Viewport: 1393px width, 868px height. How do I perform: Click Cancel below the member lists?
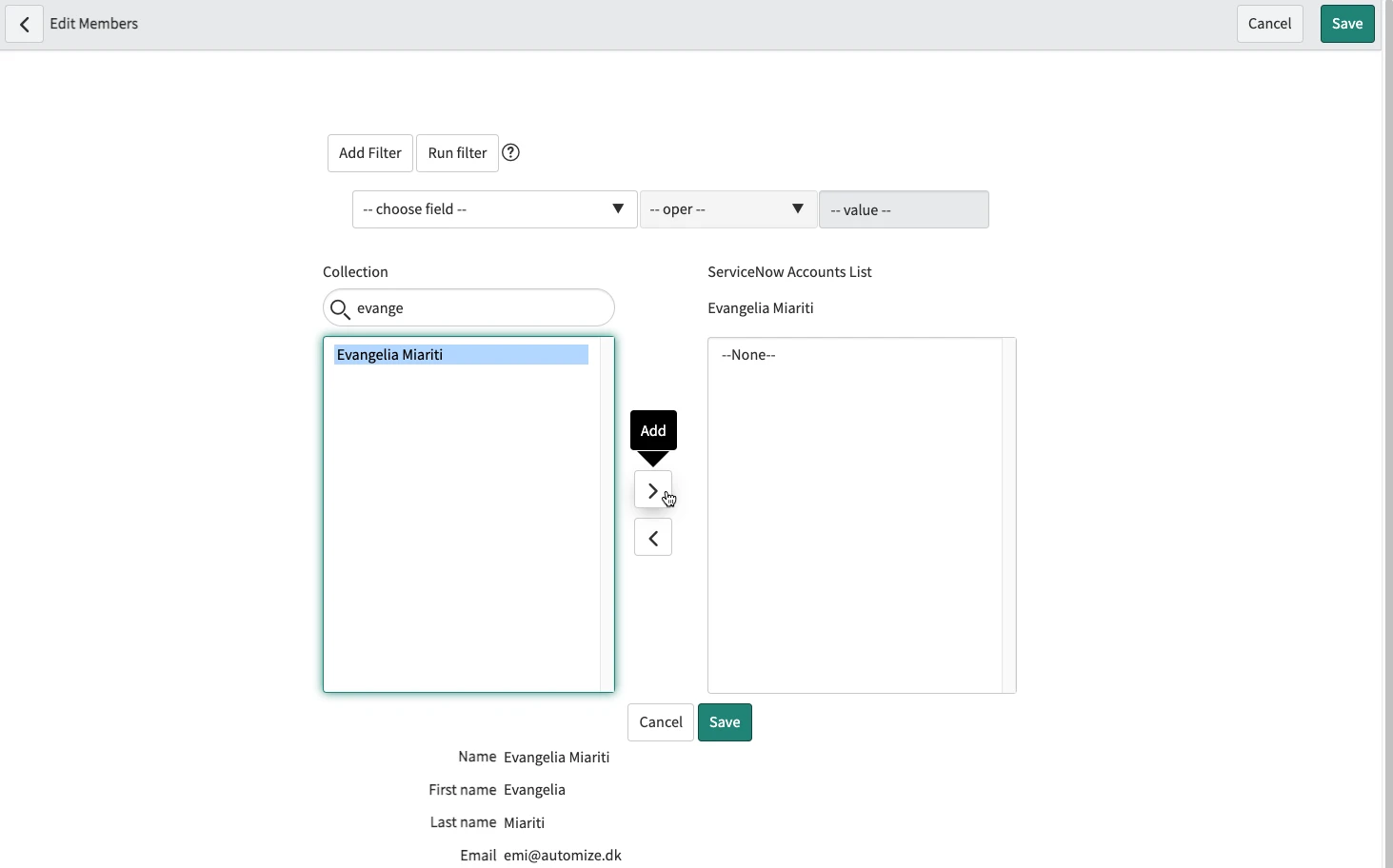(660, 721)
